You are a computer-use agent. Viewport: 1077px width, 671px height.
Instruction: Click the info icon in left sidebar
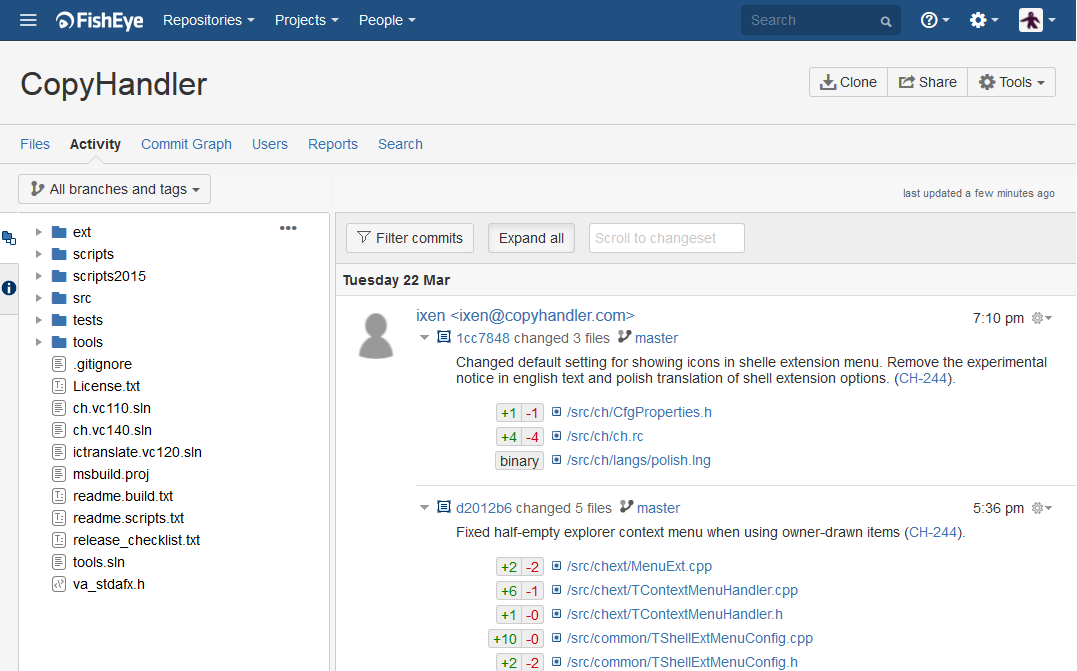point(9,288)
